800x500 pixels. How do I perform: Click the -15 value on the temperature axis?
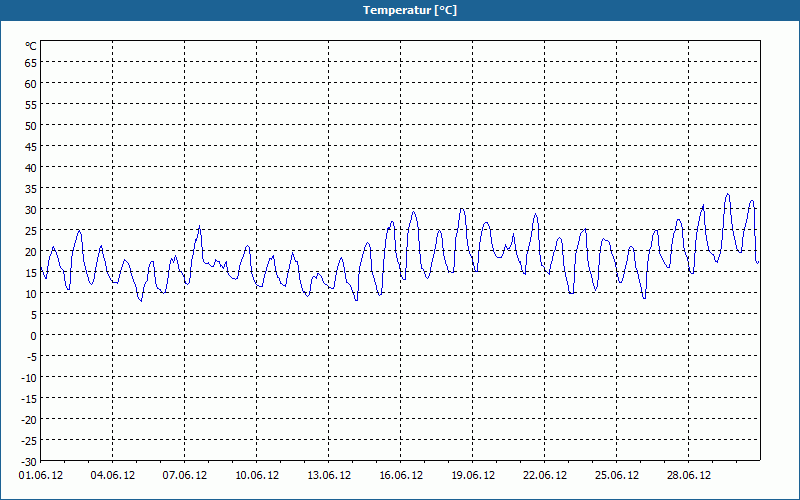tap(29, 398)
